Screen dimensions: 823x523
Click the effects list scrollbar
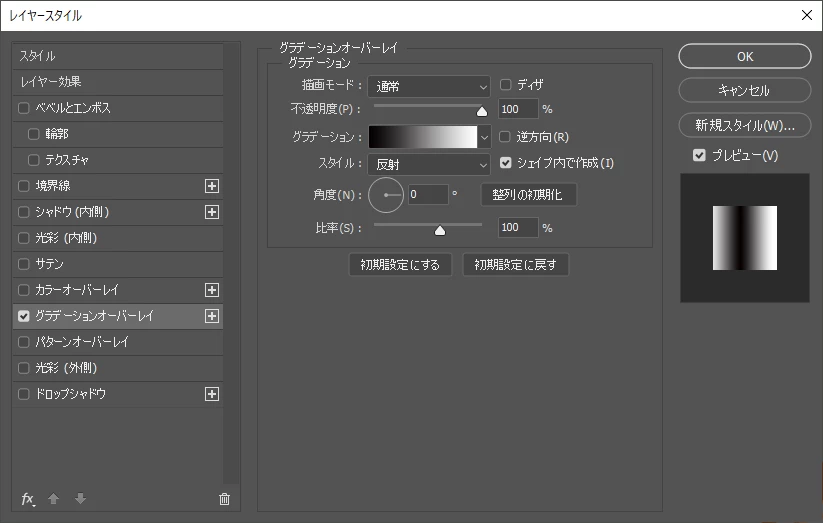point(231,263)
